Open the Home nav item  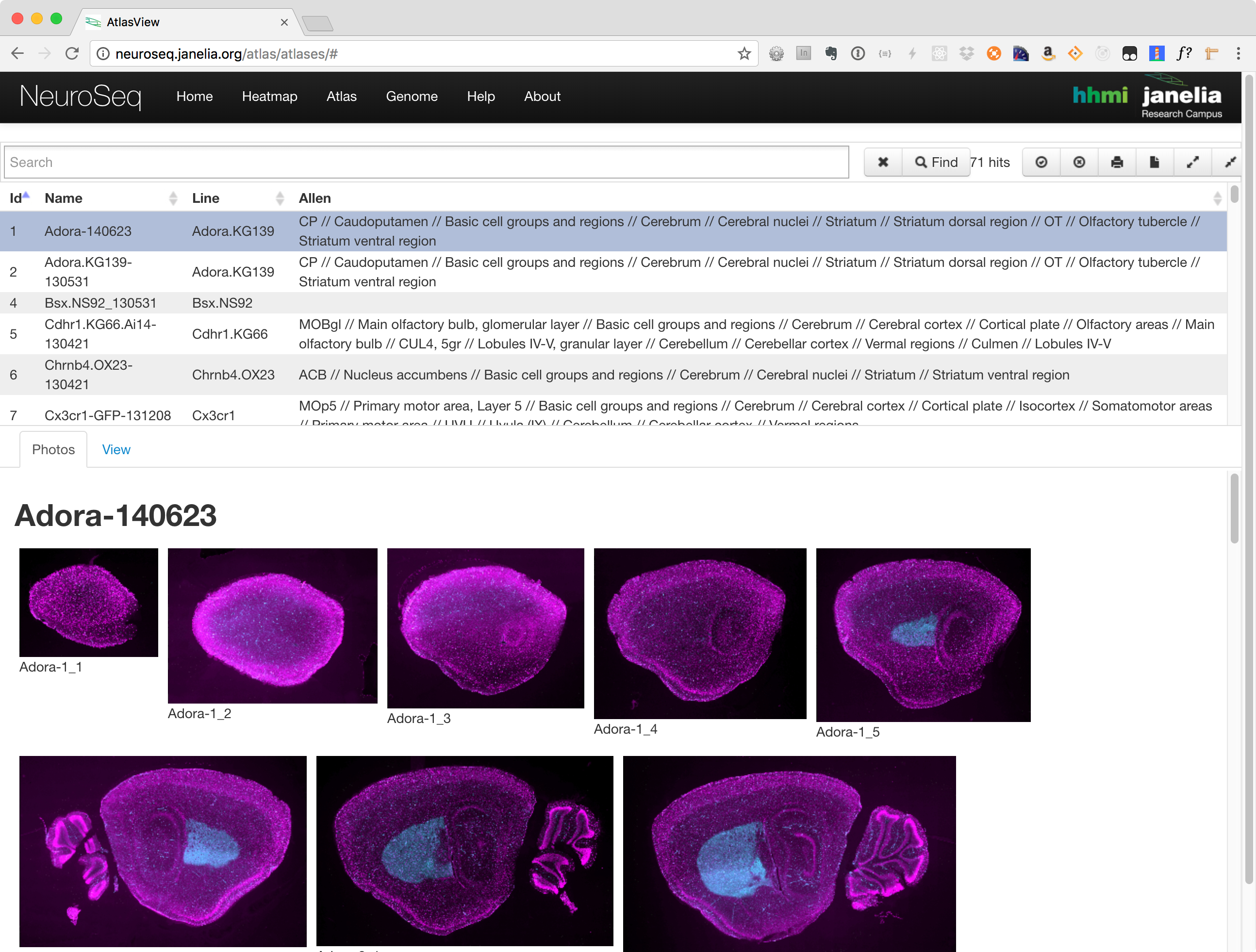(x=195, y=97)
